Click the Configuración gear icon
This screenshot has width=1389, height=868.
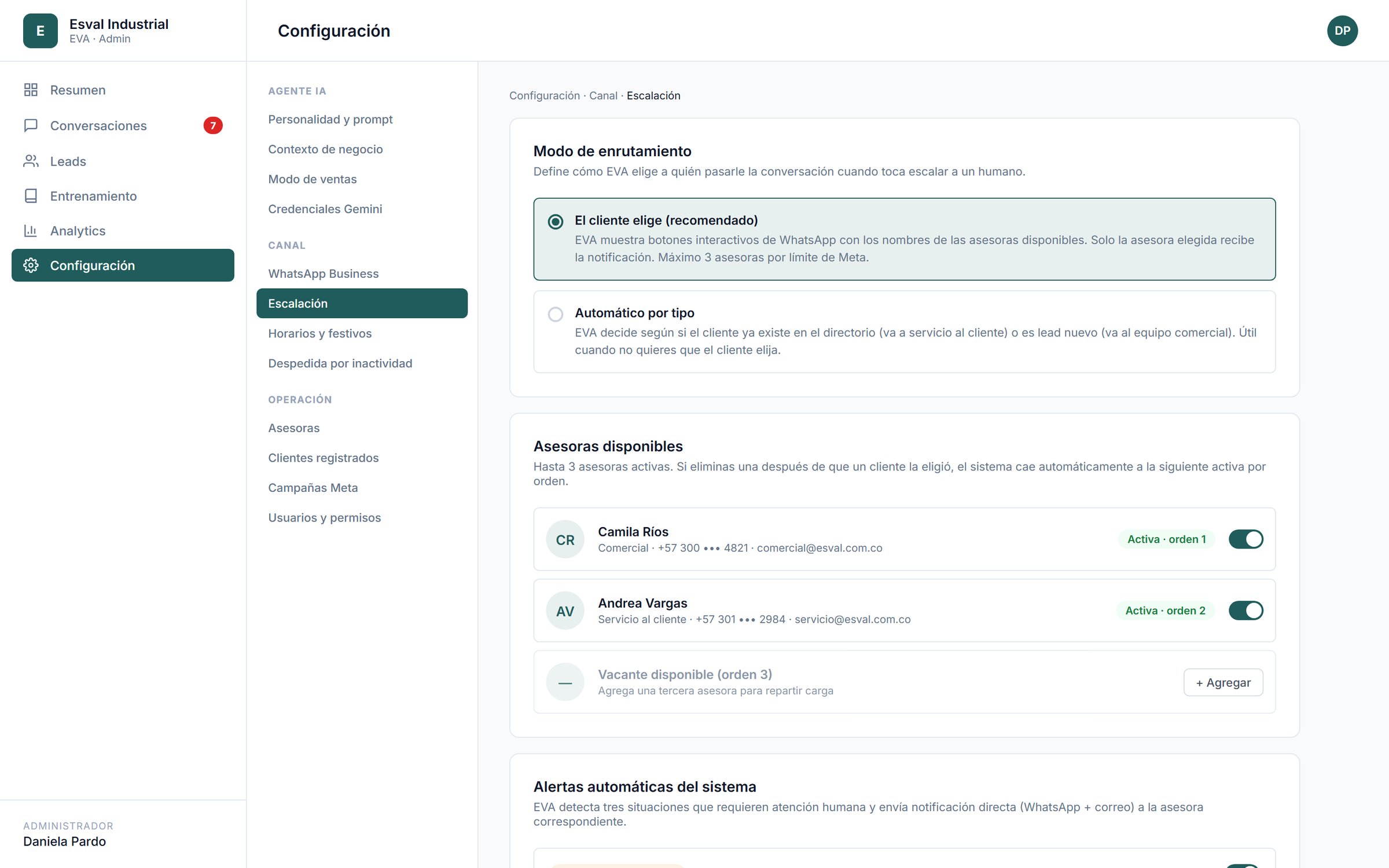31,265
